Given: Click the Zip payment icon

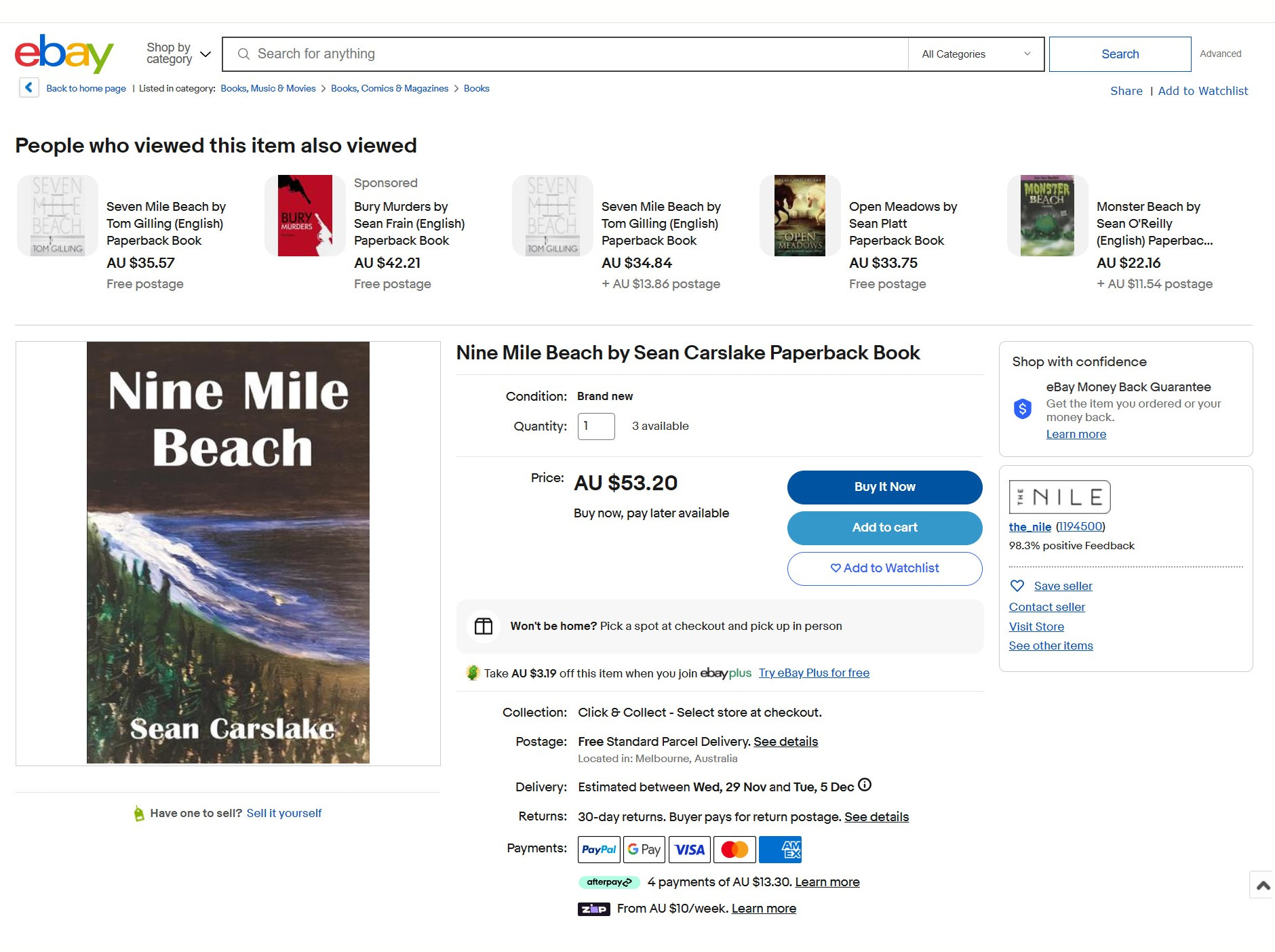Looking at the screenshot, I should (593, 908).
